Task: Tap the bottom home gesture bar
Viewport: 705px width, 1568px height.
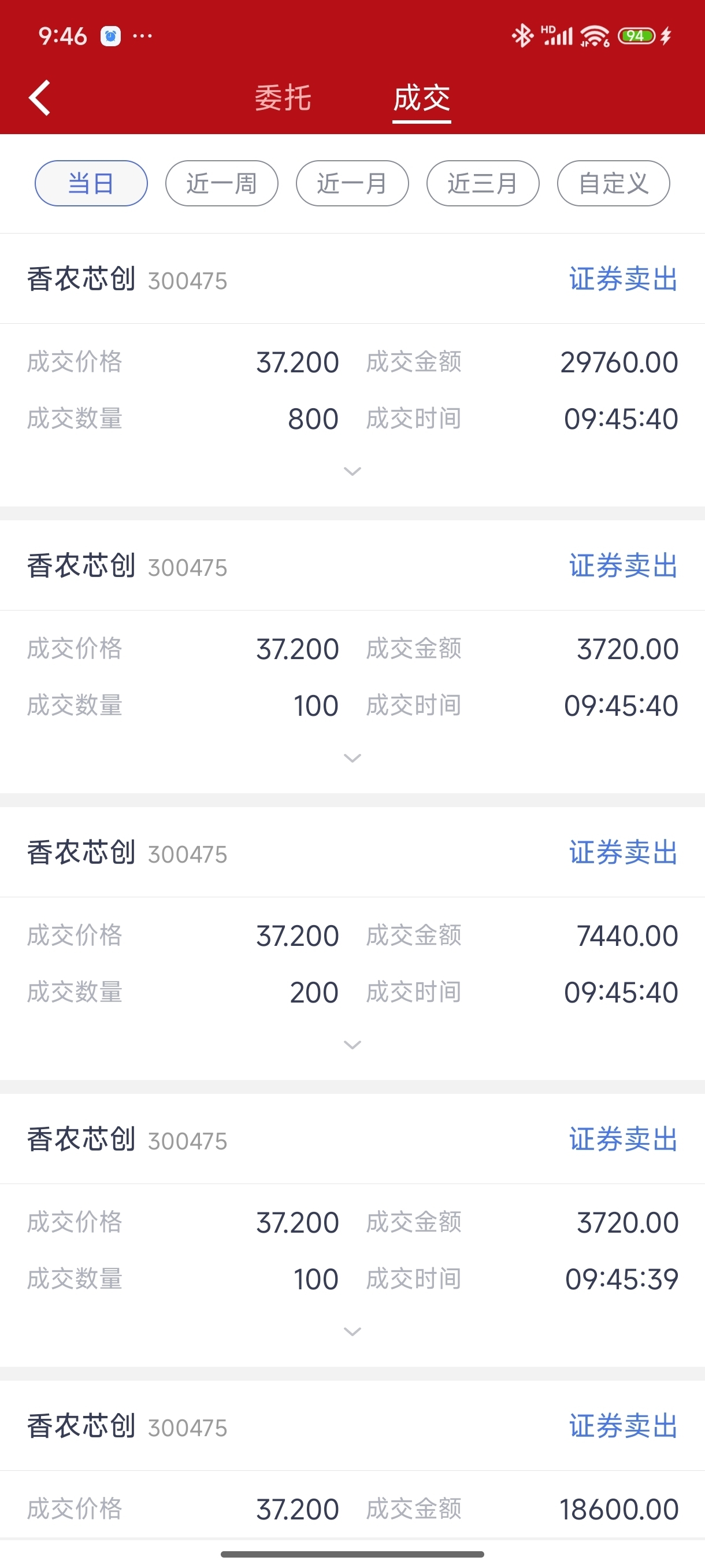Action: tap(352, 1554)
